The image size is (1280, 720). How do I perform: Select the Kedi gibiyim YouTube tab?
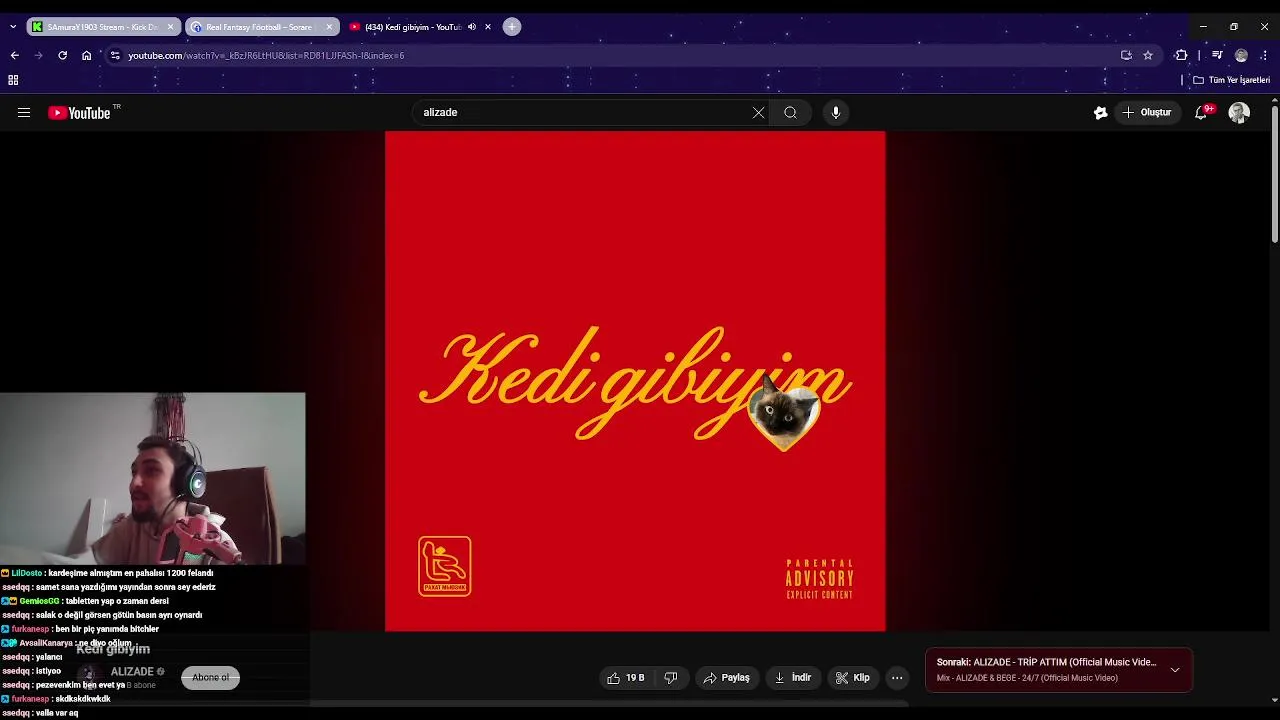click(x=412, y=27)
